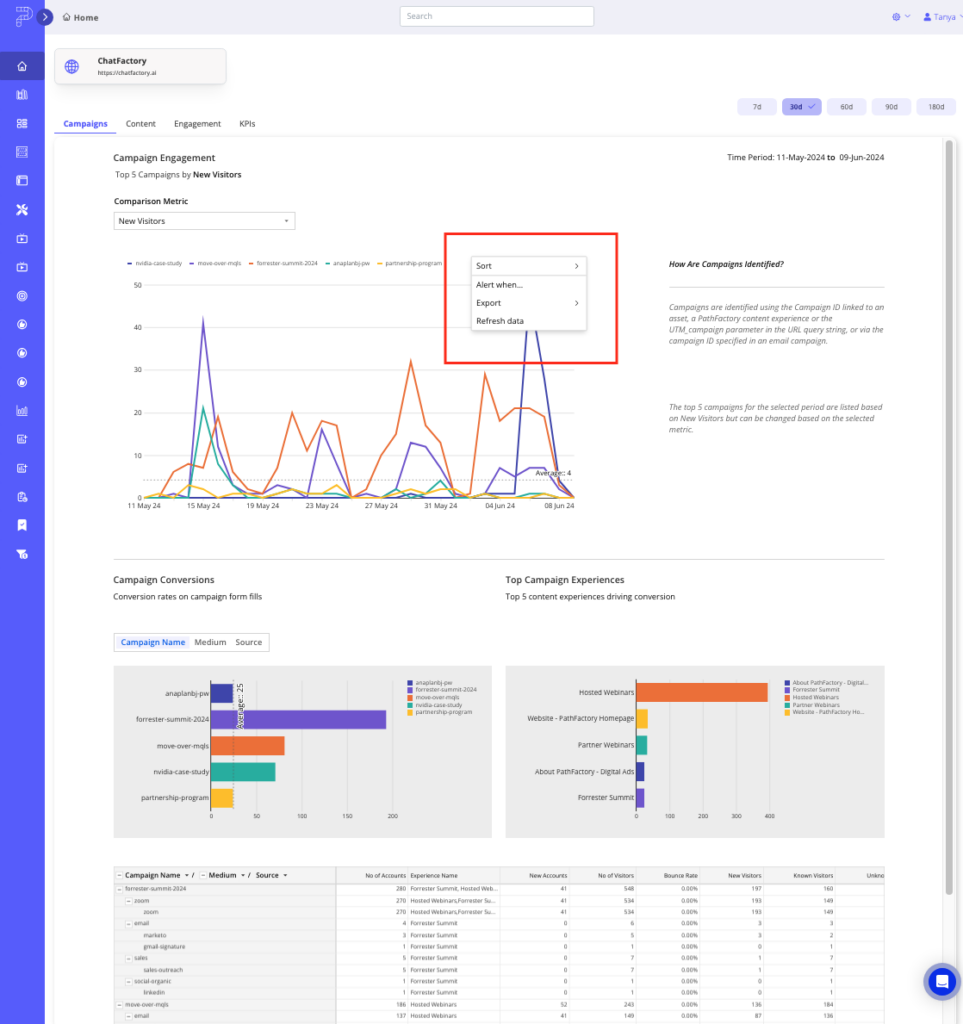Image resolution: width=963 pixels, height=1024 pixels.
Task: Open the browser window icon in the sidebar
Action: 22,180
